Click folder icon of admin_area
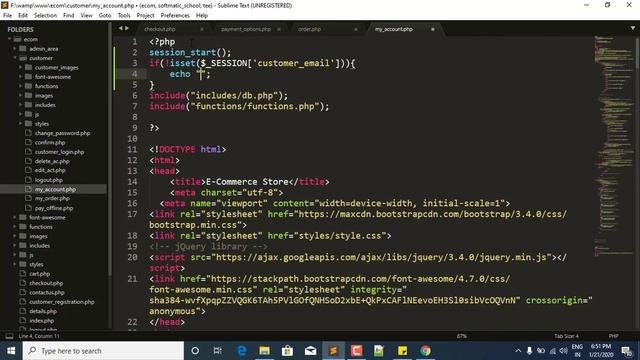Viewport: 640px width, 360px height. tap(23, 49)
